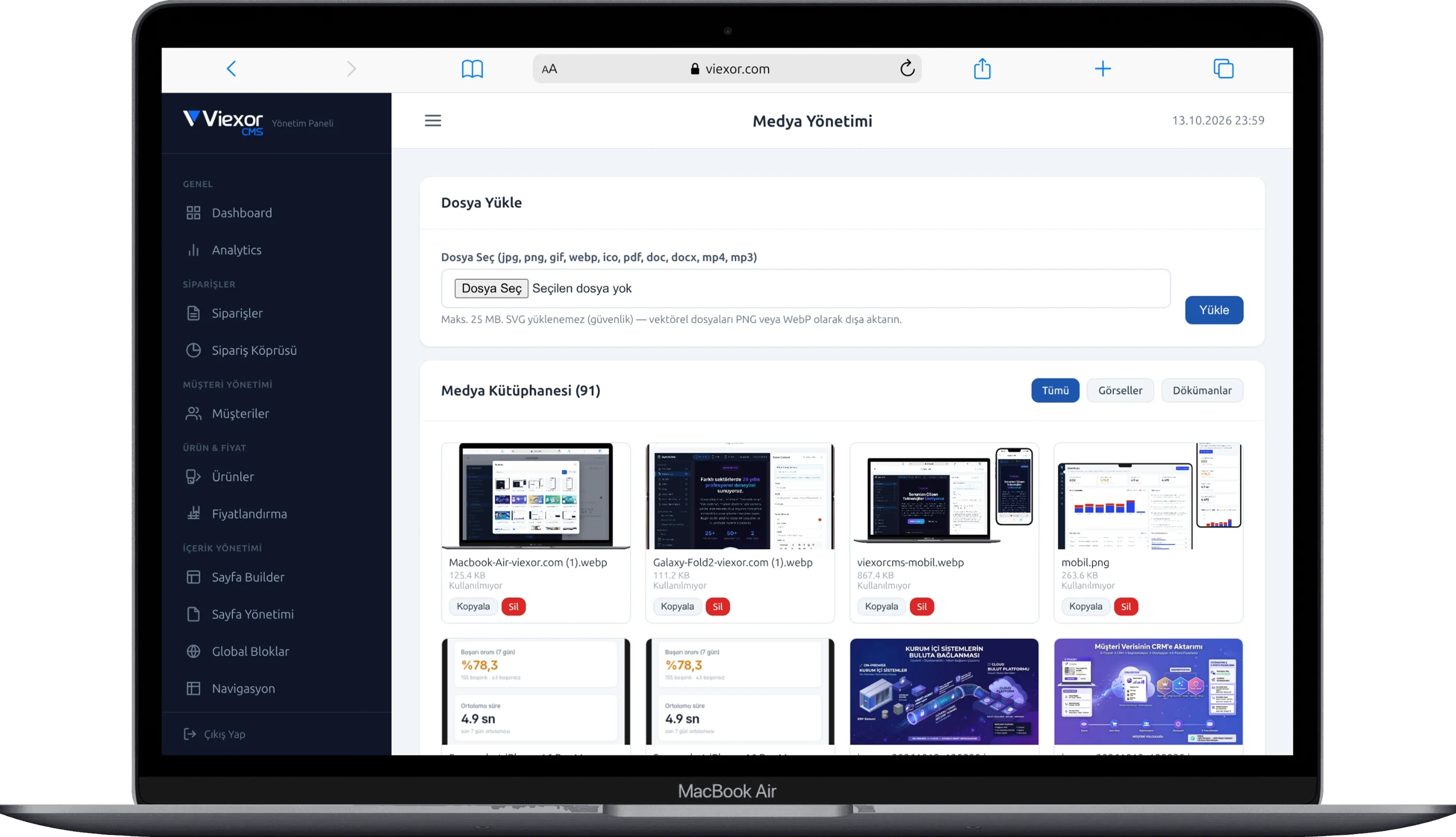1456x837 pixels.
Task: Click the Viexor CMS logo
Action: (223, 122)
